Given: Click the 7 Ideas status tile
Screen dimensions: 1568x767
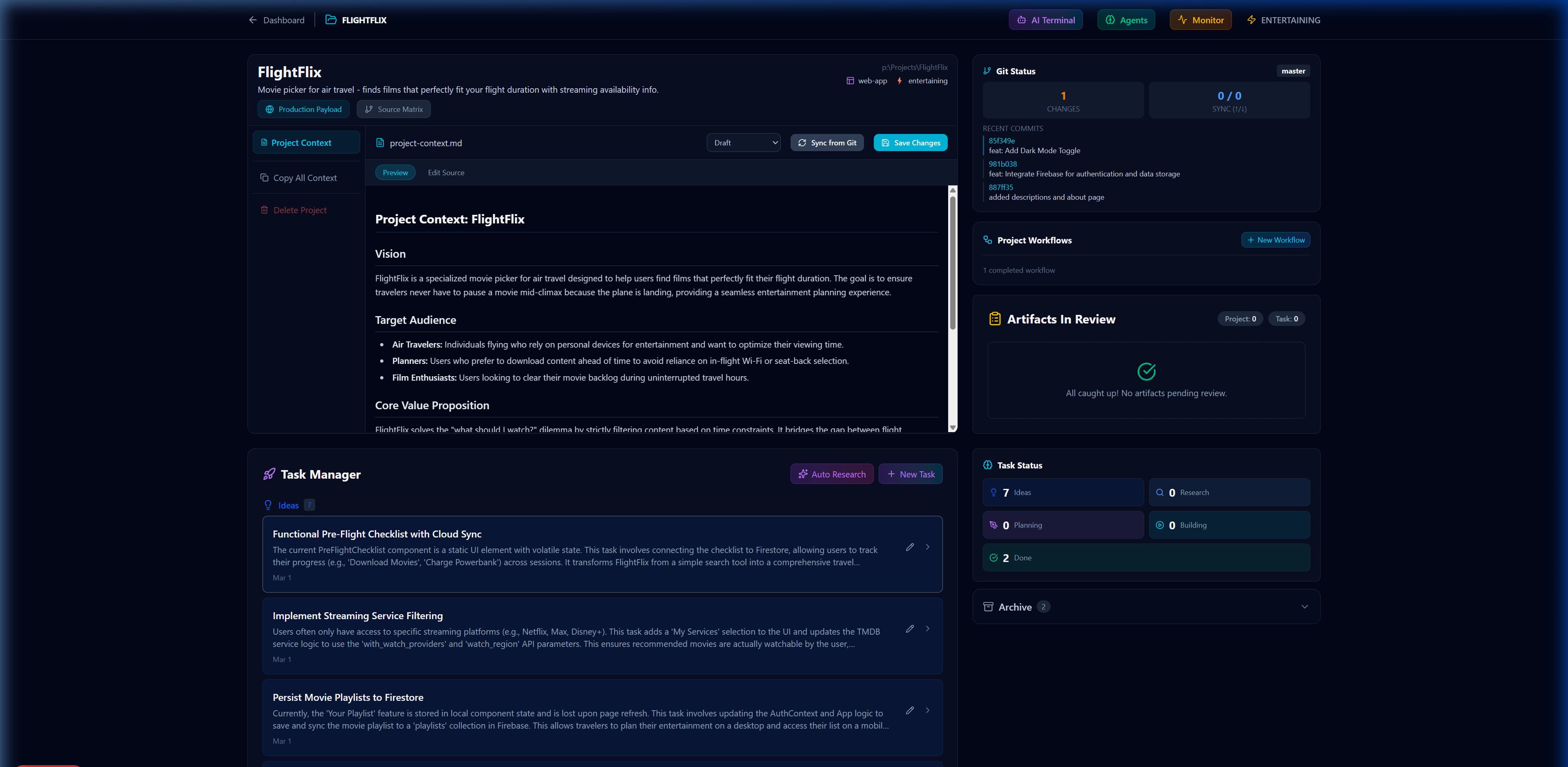Looking at the screenshot, I should pos(1063,493).
